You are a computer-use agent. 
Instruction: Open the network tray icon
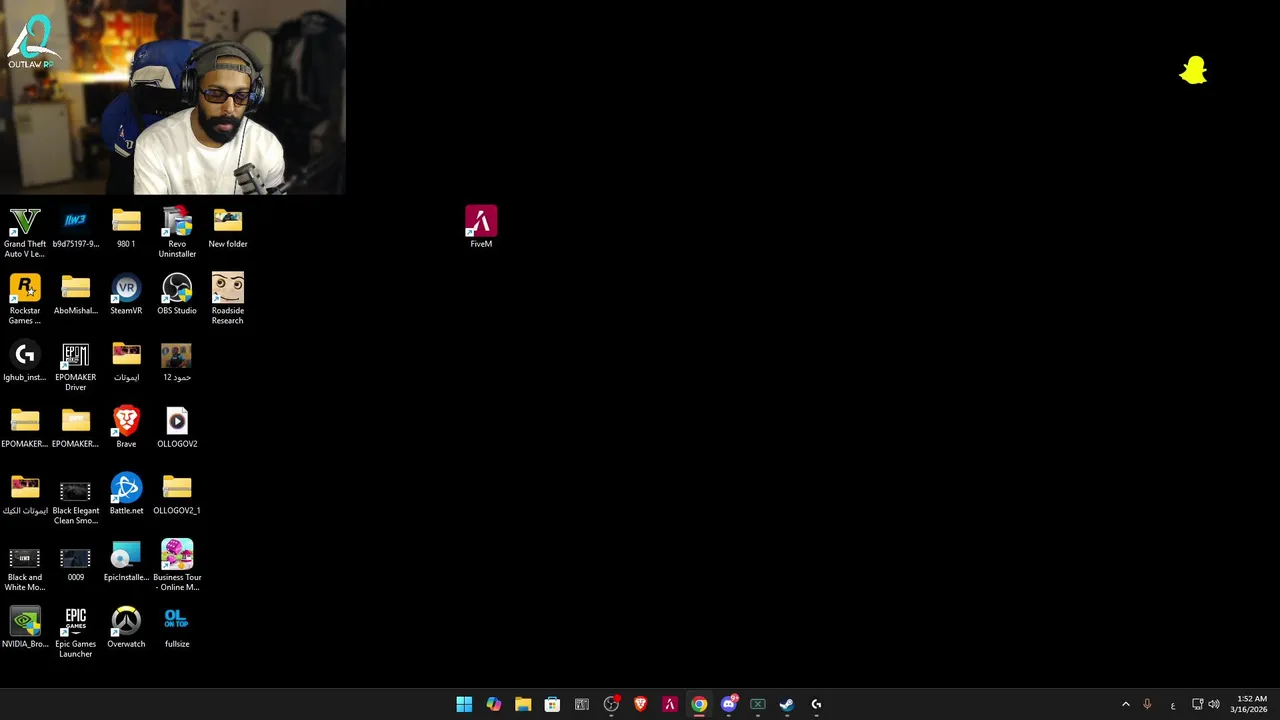click(1197, 704)
